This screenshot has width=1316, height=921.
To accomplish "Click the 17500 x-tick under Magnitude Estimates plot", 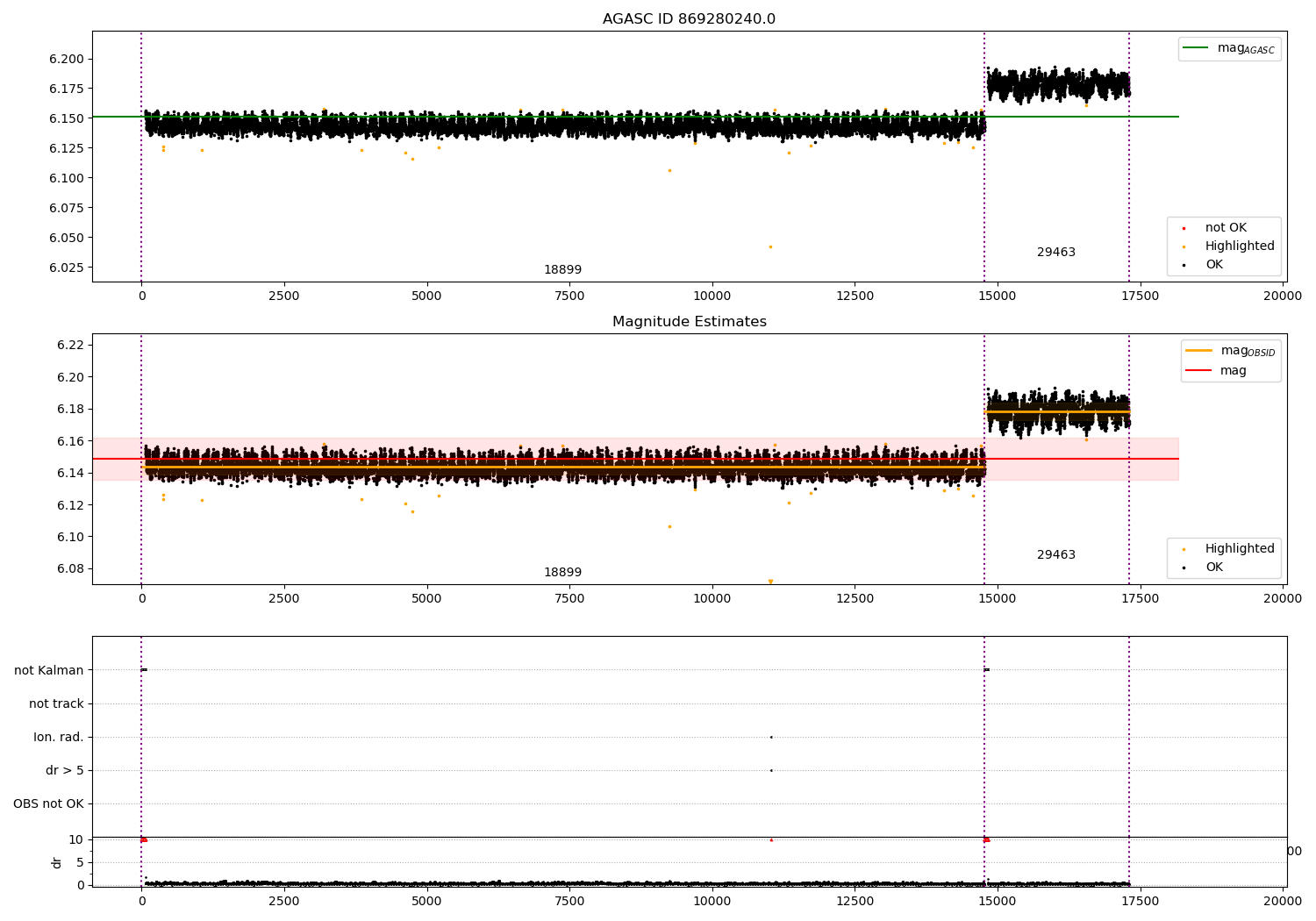I will (x=1140, y=599).
